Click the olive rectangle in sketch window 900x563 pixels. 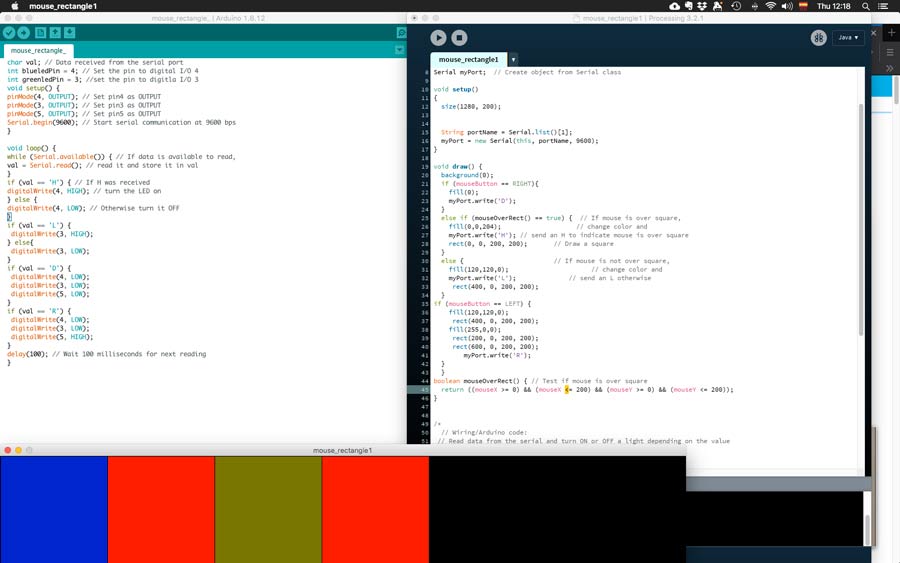268,509
